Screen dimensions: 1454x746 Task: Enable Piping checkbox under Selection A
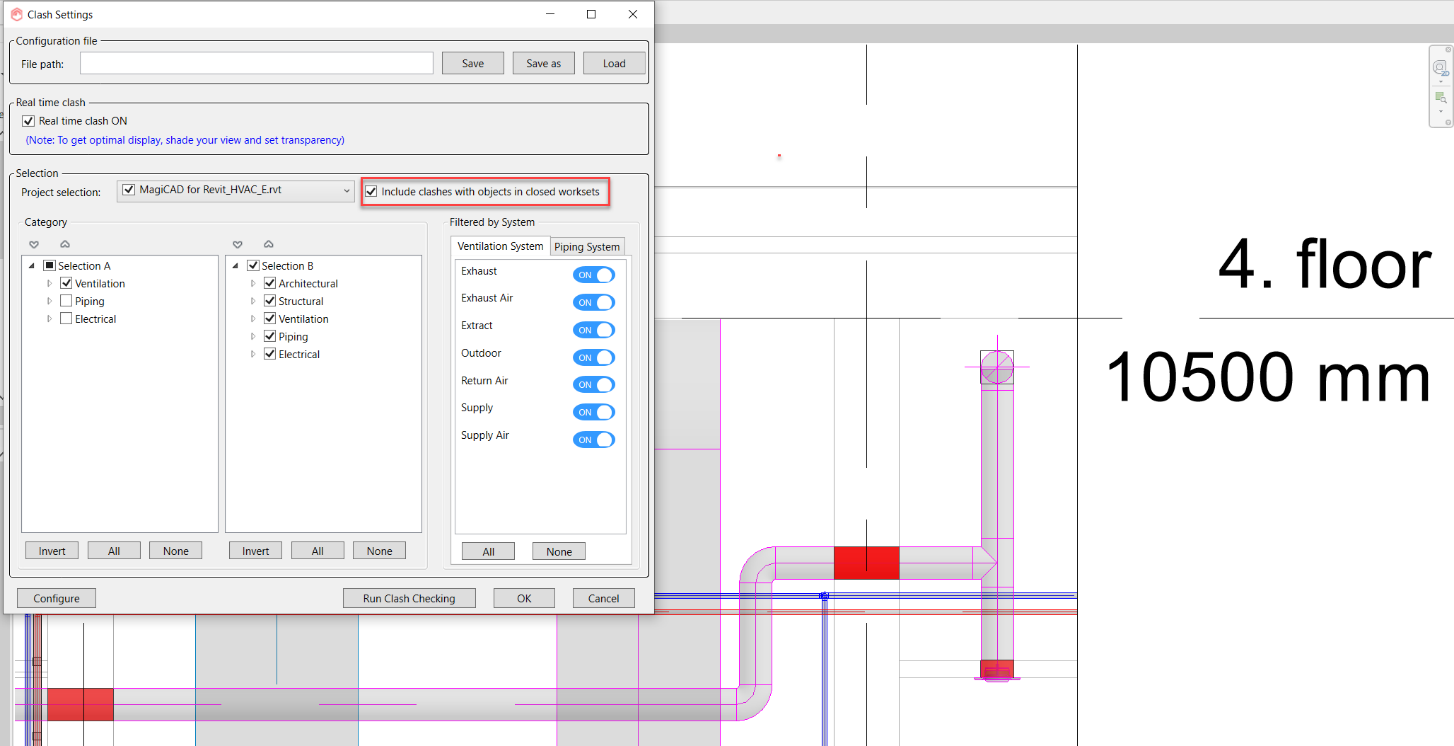(x=66, y=301)
